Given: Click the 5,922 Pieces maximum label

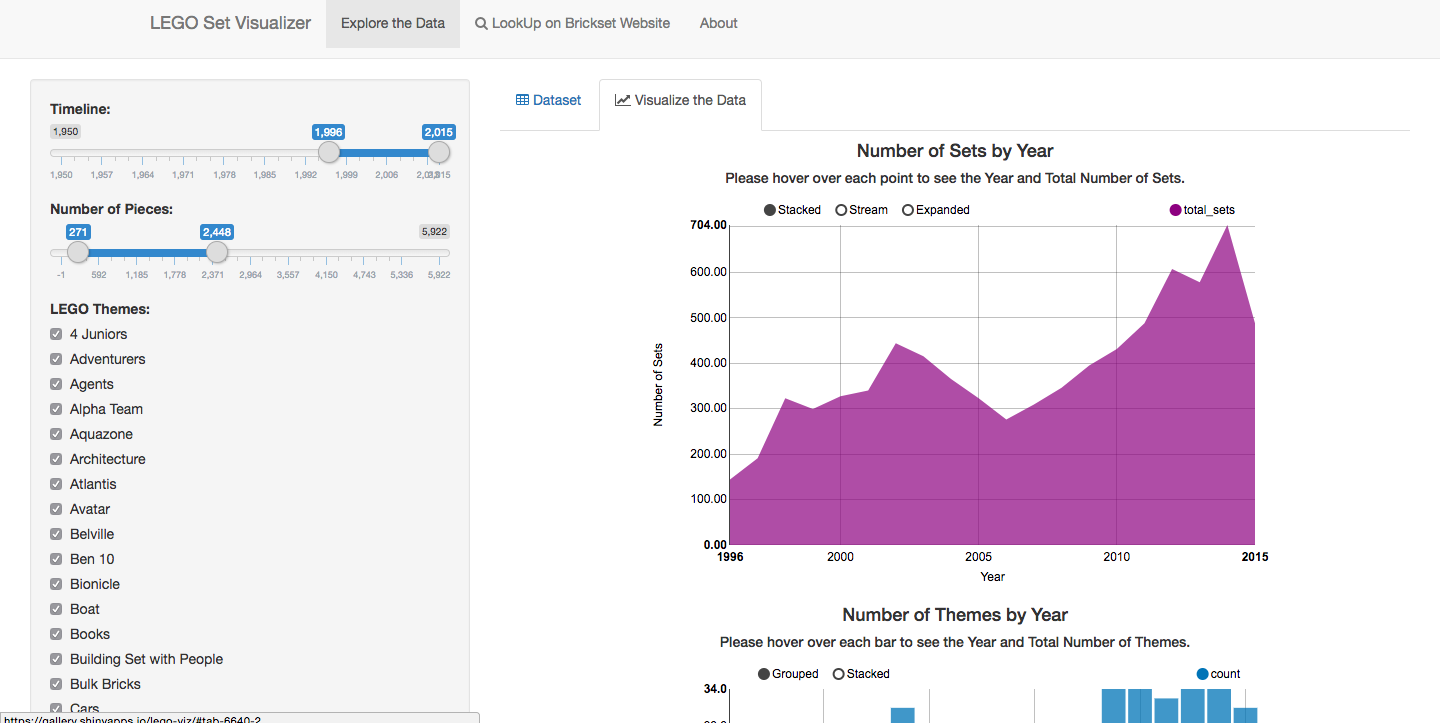Looking at the screenshot, I should click(434, 232).
